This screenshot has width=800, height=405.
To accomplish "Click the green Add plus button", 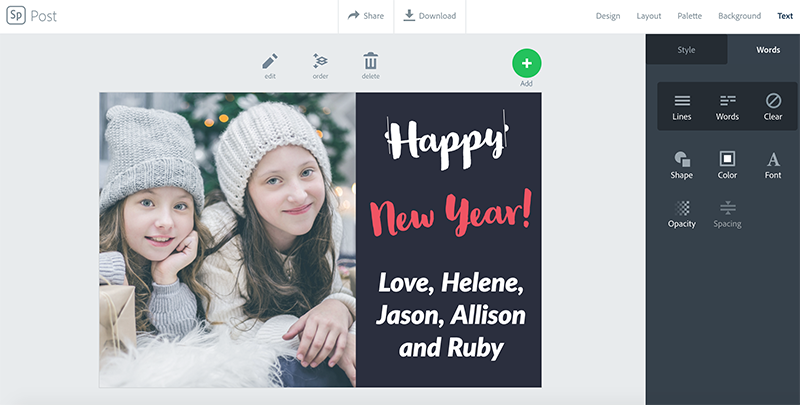I will (x=527, y=63).
